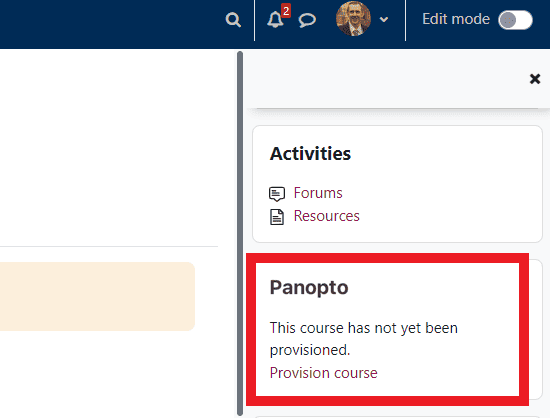Open the messaging speech bubble icon
Screen dimensions: 550x418
coord(307,20)
